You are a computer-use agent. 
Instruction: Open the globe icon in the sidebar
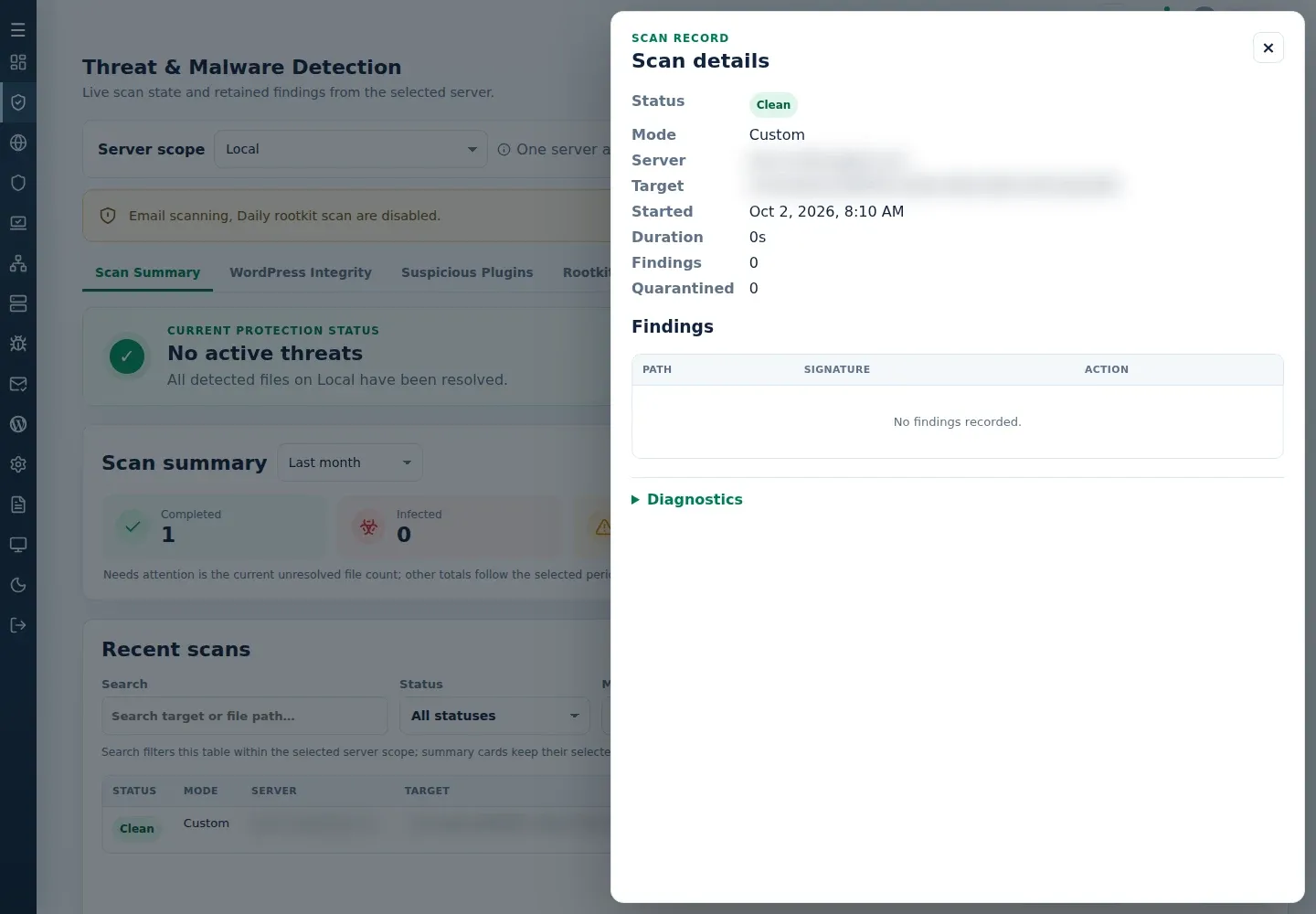pyautogui.click(x=18, y=143)
